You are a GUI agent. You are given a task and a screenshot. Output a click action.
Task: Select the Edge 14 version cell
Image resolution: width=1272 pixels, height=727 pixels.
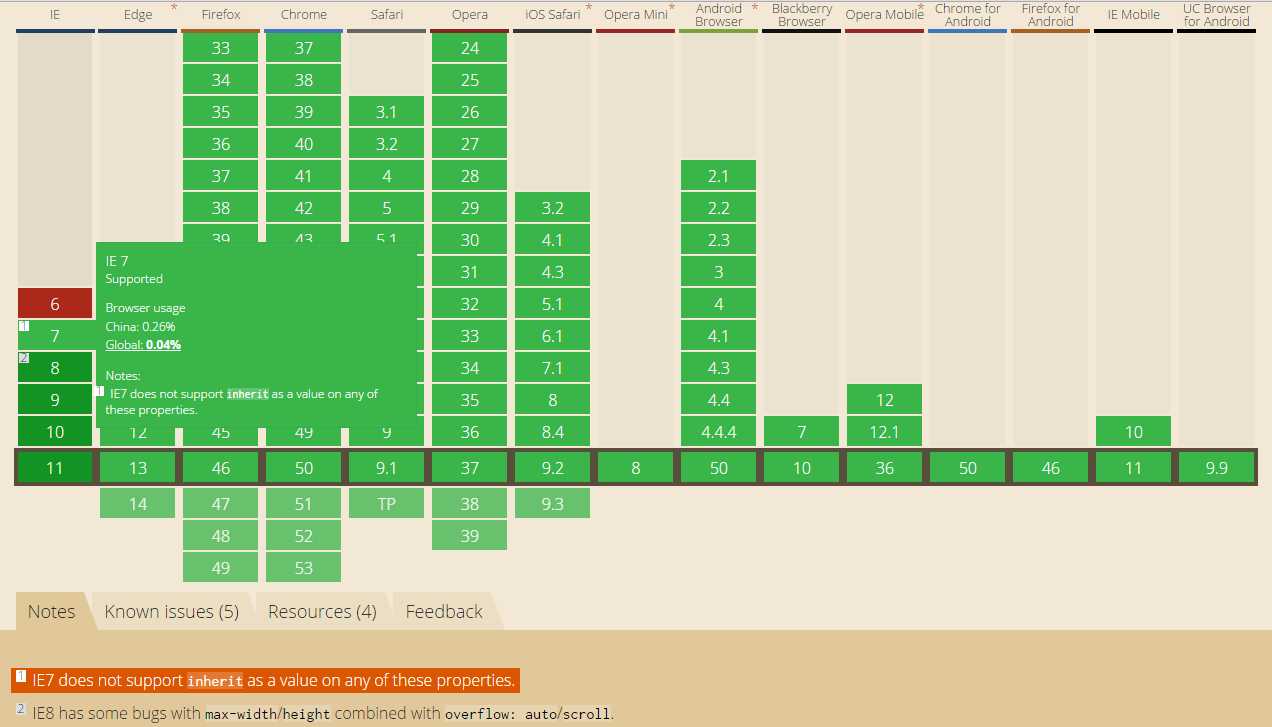click(x=138, y=504)
